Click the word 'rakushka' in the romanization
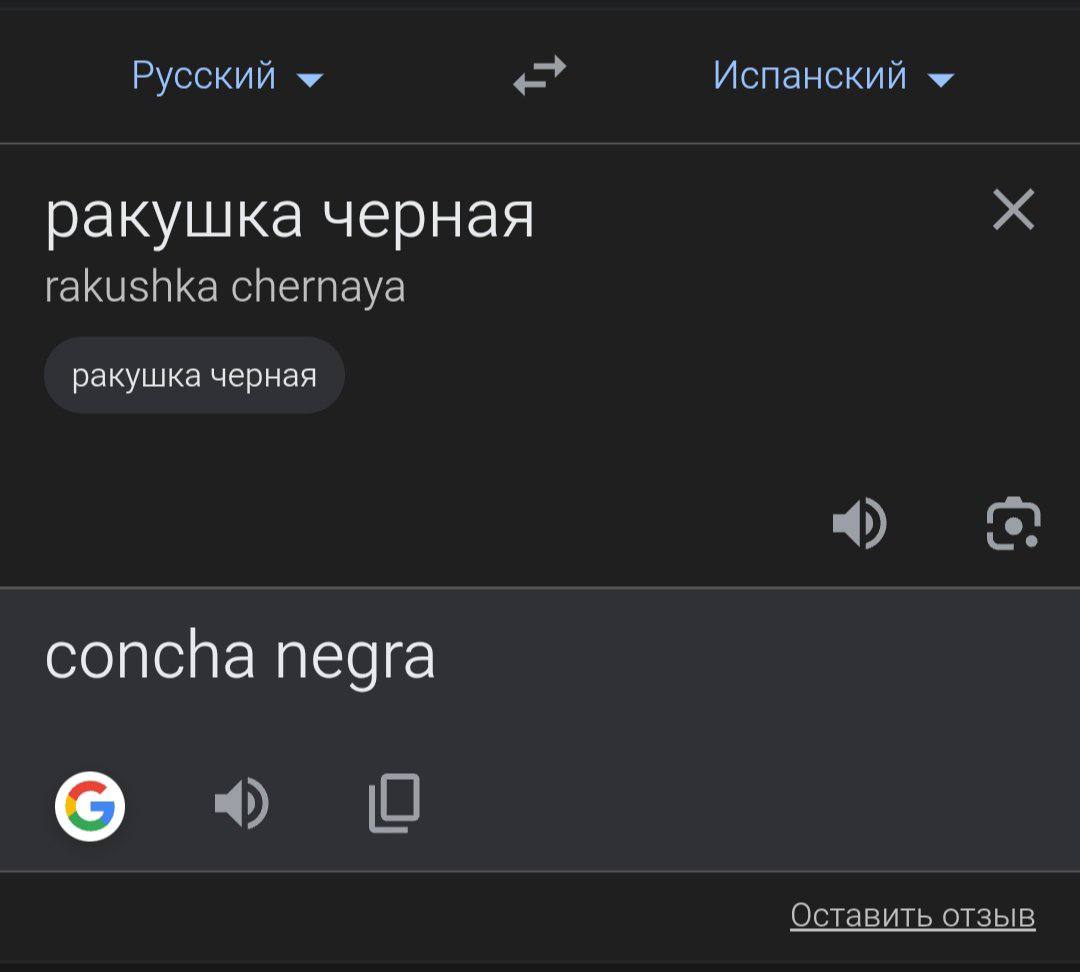1080x972 pixels. [131, 287]
